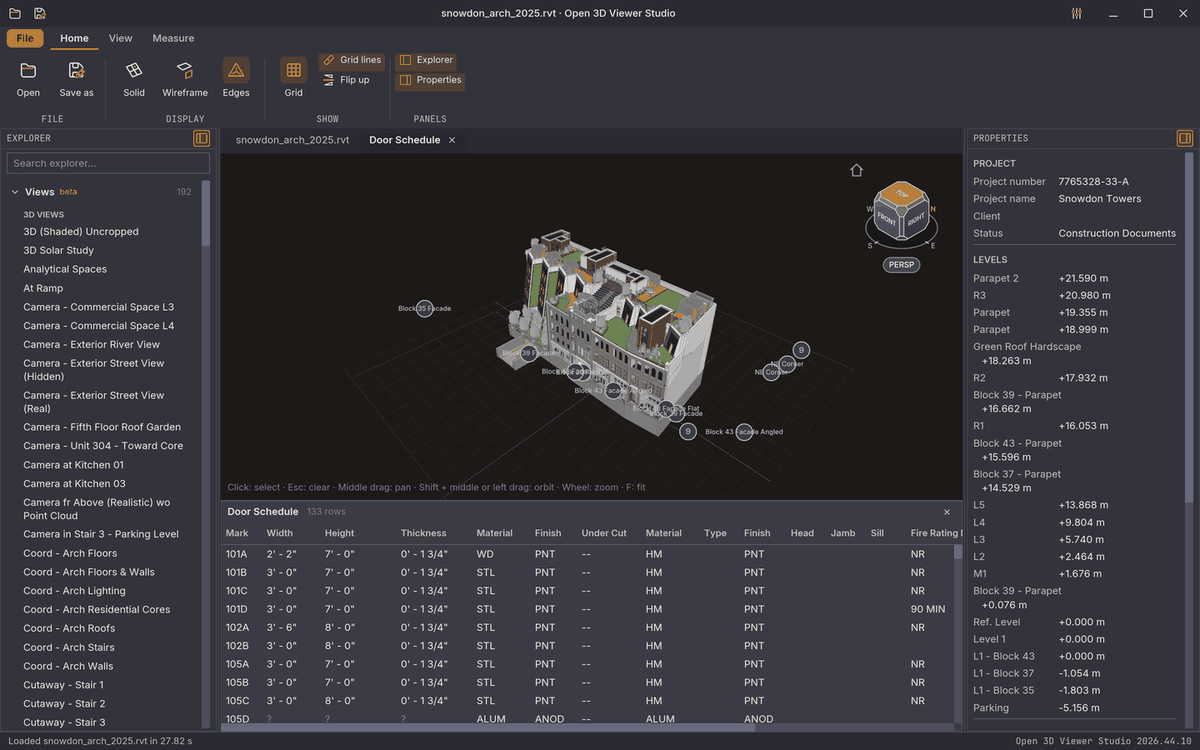Click the RIGHT face of view cube

[916, 219]
